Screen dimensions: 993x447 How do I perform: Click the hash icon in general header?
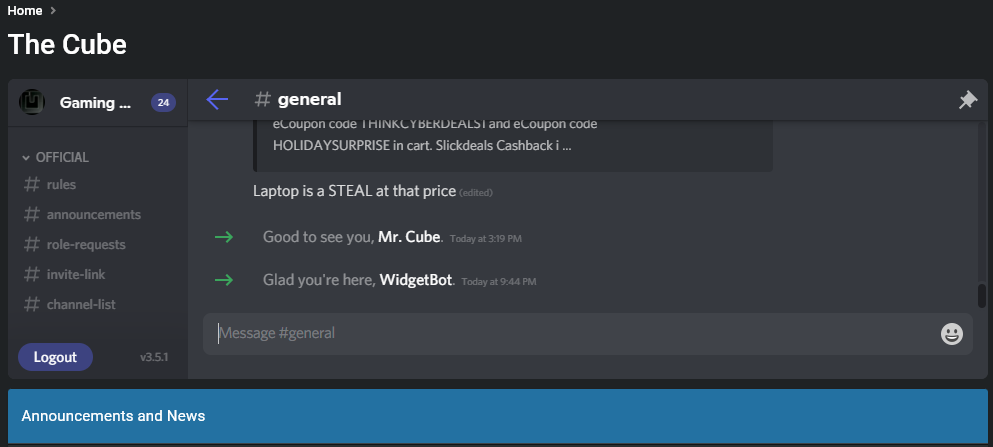(x=262, y=99)
